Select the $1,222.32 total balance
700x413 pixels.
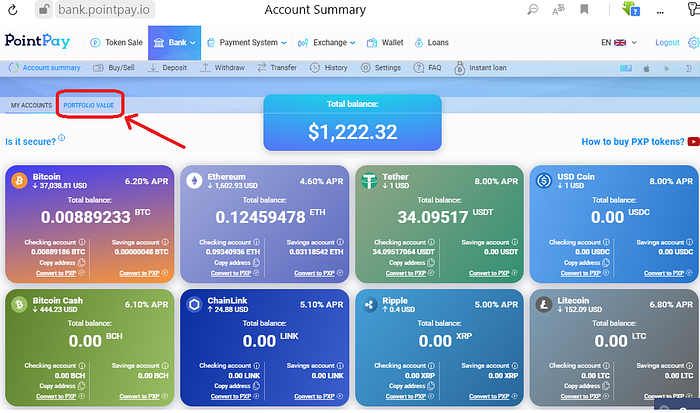coord(353,132)
